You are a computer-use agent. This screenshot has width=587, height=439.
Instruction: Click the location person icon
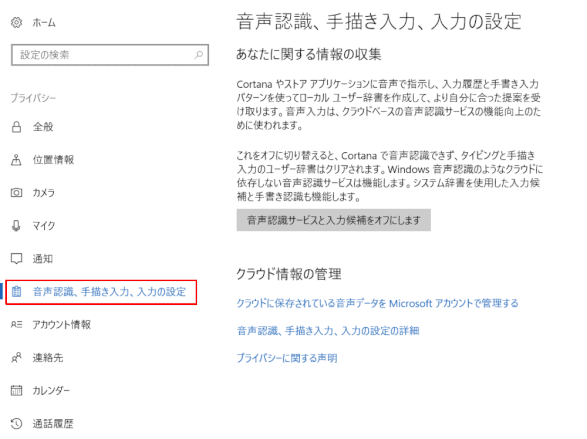click(16, 160)
